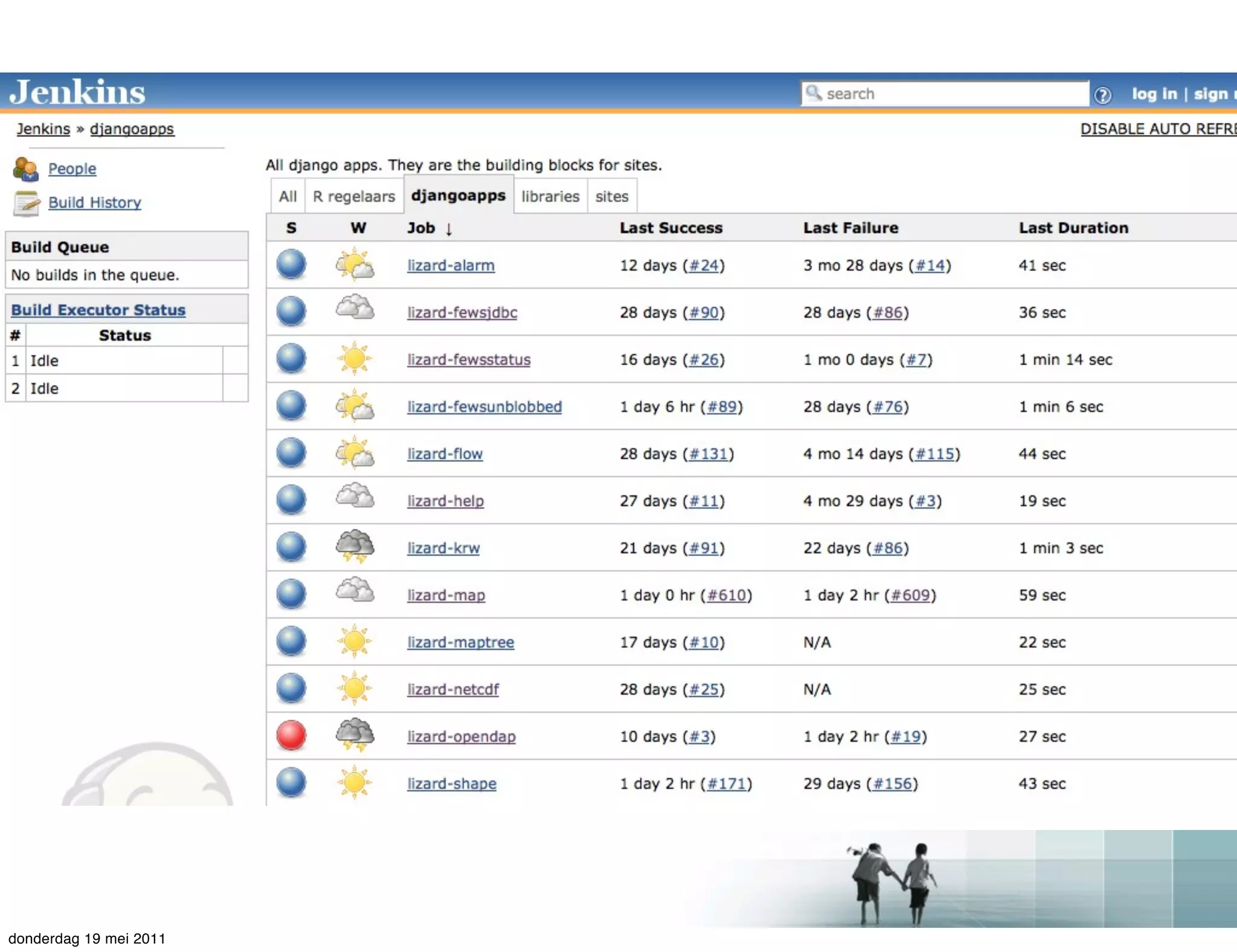The image size is (1237, 952).
Task: Click the weather icon for lizard-fewsunblobbed
Action: (x=355, y=405)
